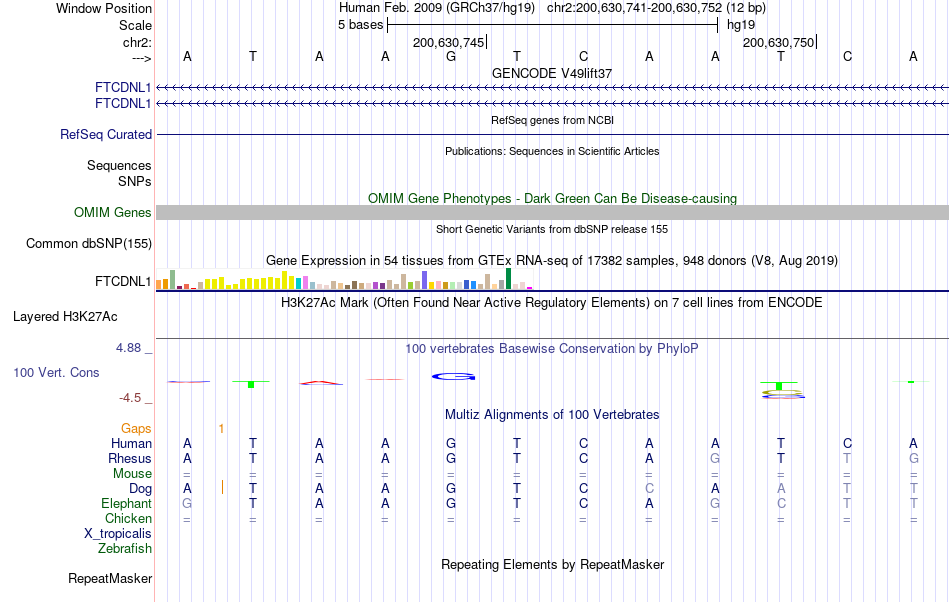Open Short Genetic Variants from dbSNP release 155 title
The width and height of the screenshot is (950, 602).
pos(552,229)
